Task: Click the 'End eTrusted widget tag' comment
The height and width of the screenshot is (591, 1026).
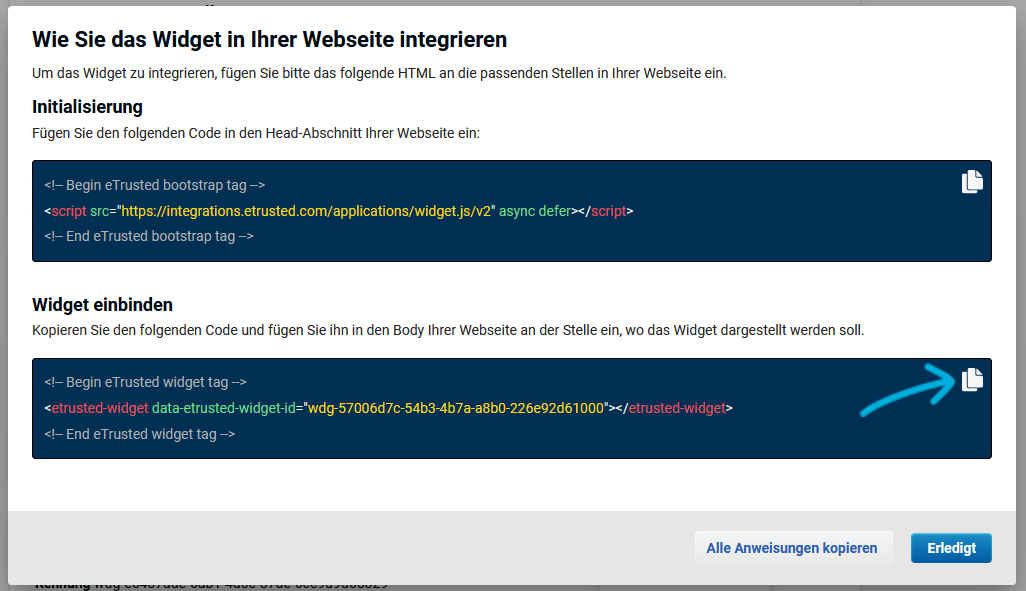Action: coord(139,434)
